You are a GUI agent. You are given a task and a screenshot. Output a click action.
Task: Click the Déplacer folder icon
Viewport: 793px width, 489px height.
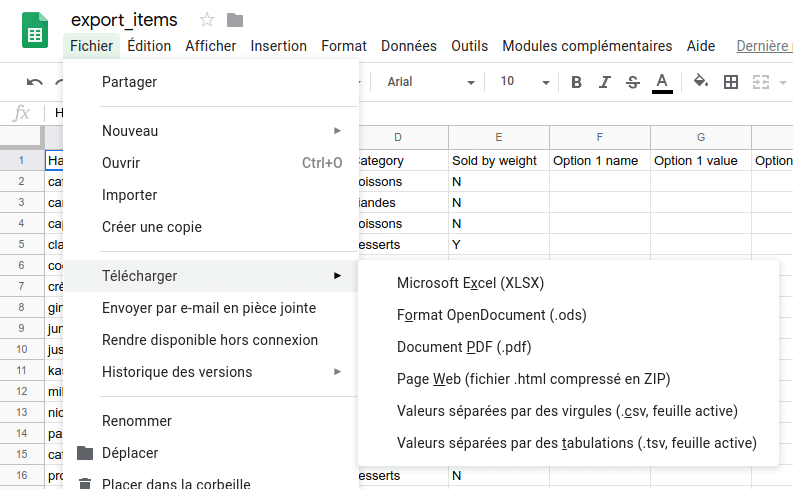[85, 453]
